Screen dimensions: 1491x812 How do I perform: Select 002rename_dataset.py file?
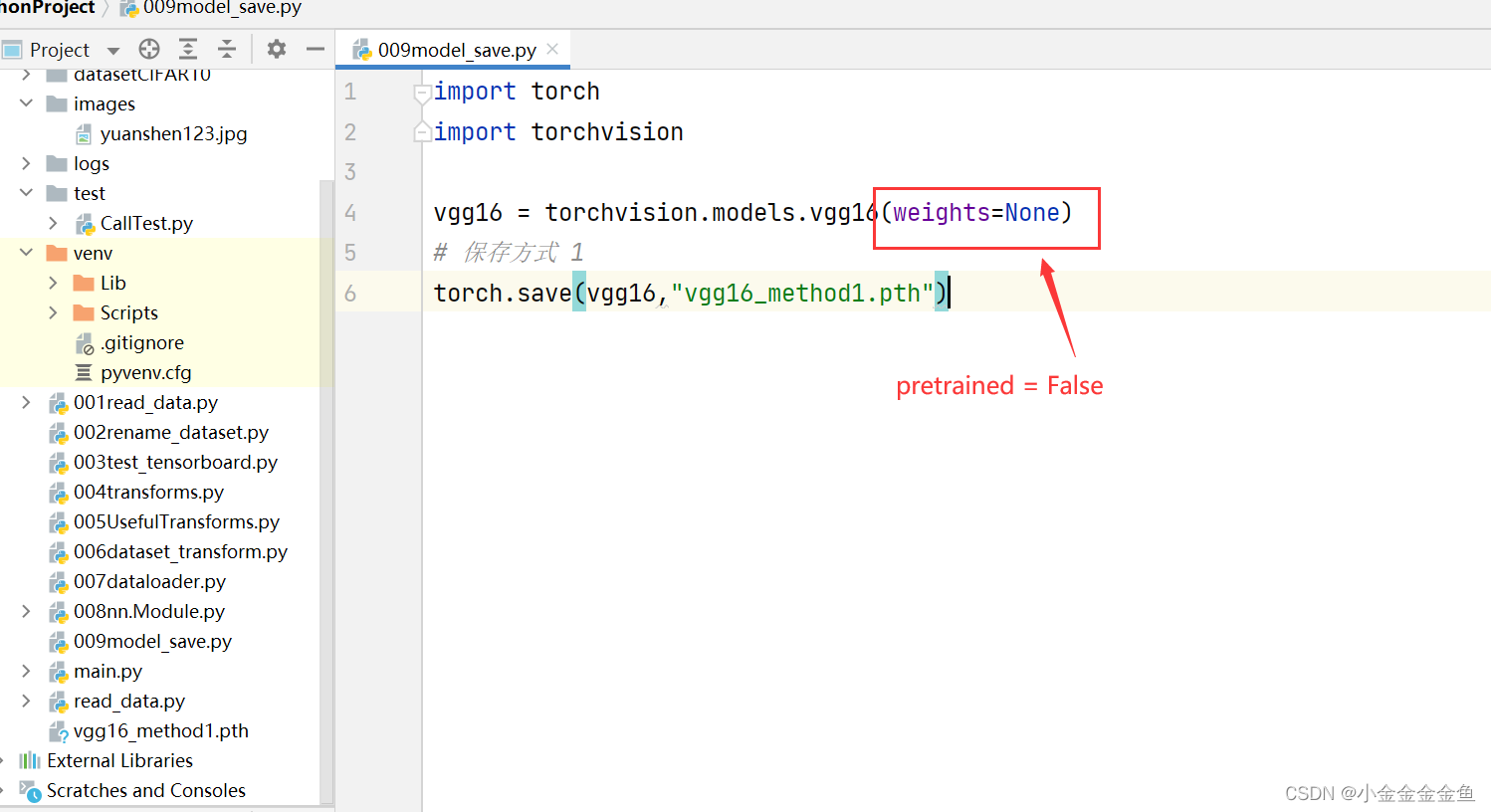[x=170, y=432]
